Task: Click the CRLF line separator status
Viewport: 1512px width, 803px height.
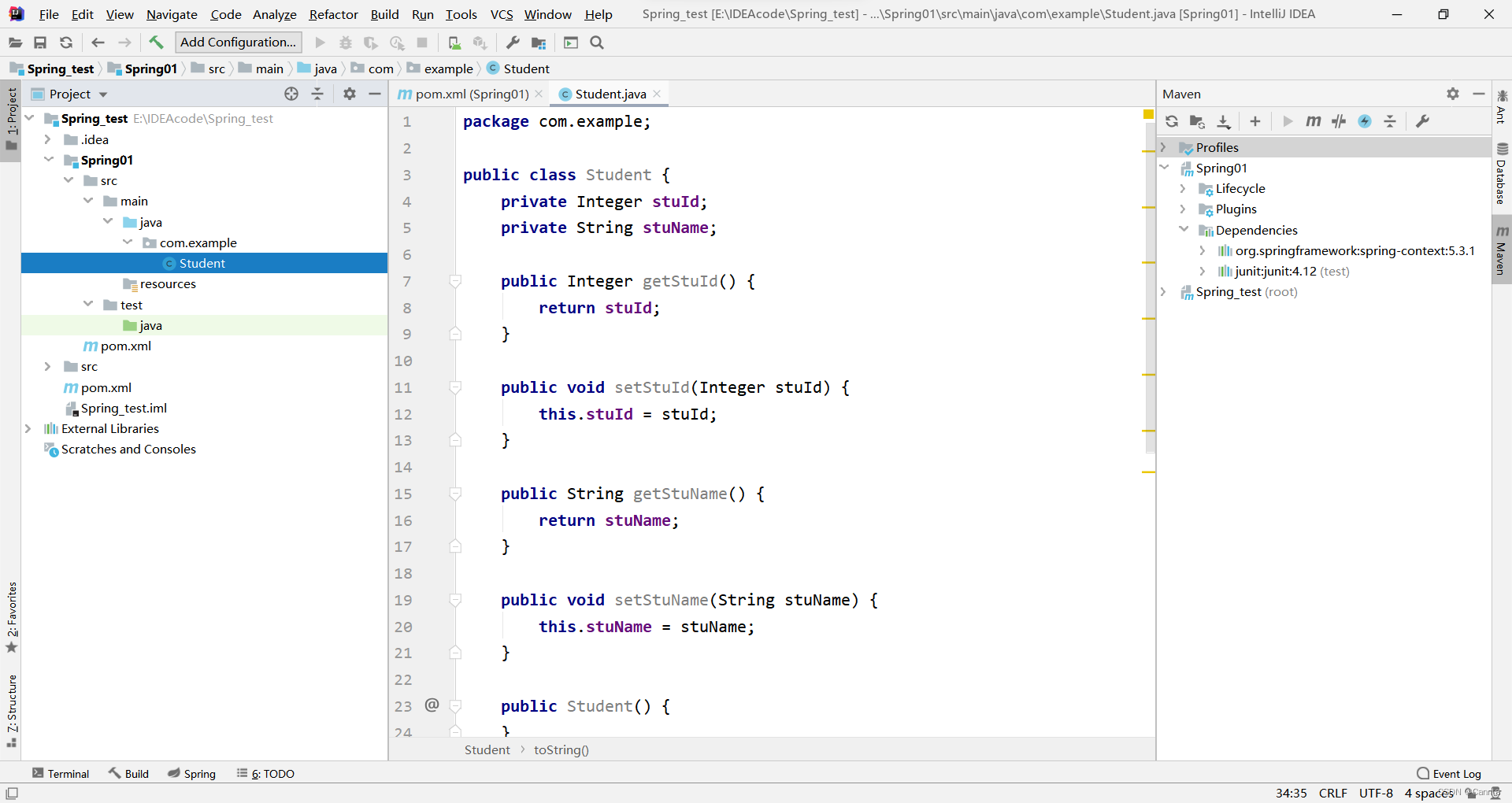Action: coord(1332,793)
